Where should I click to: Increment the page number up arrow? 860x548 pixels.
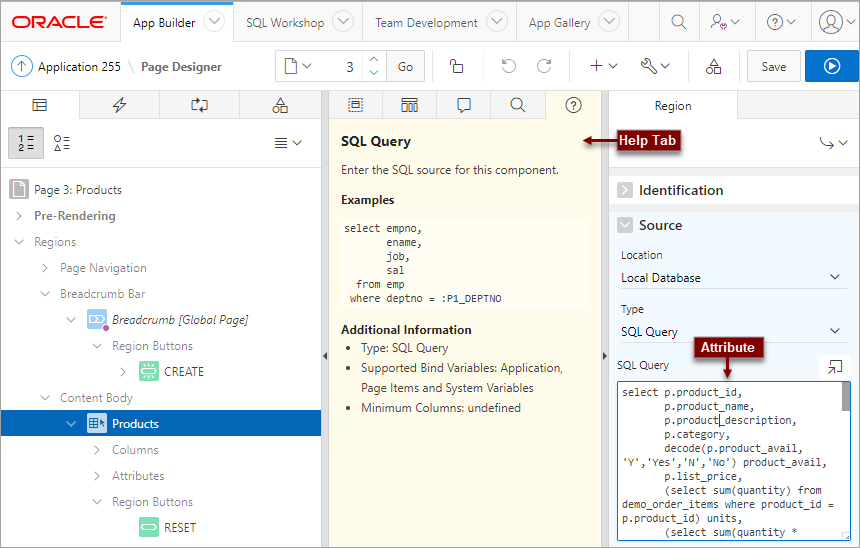(x=374, y=60)
